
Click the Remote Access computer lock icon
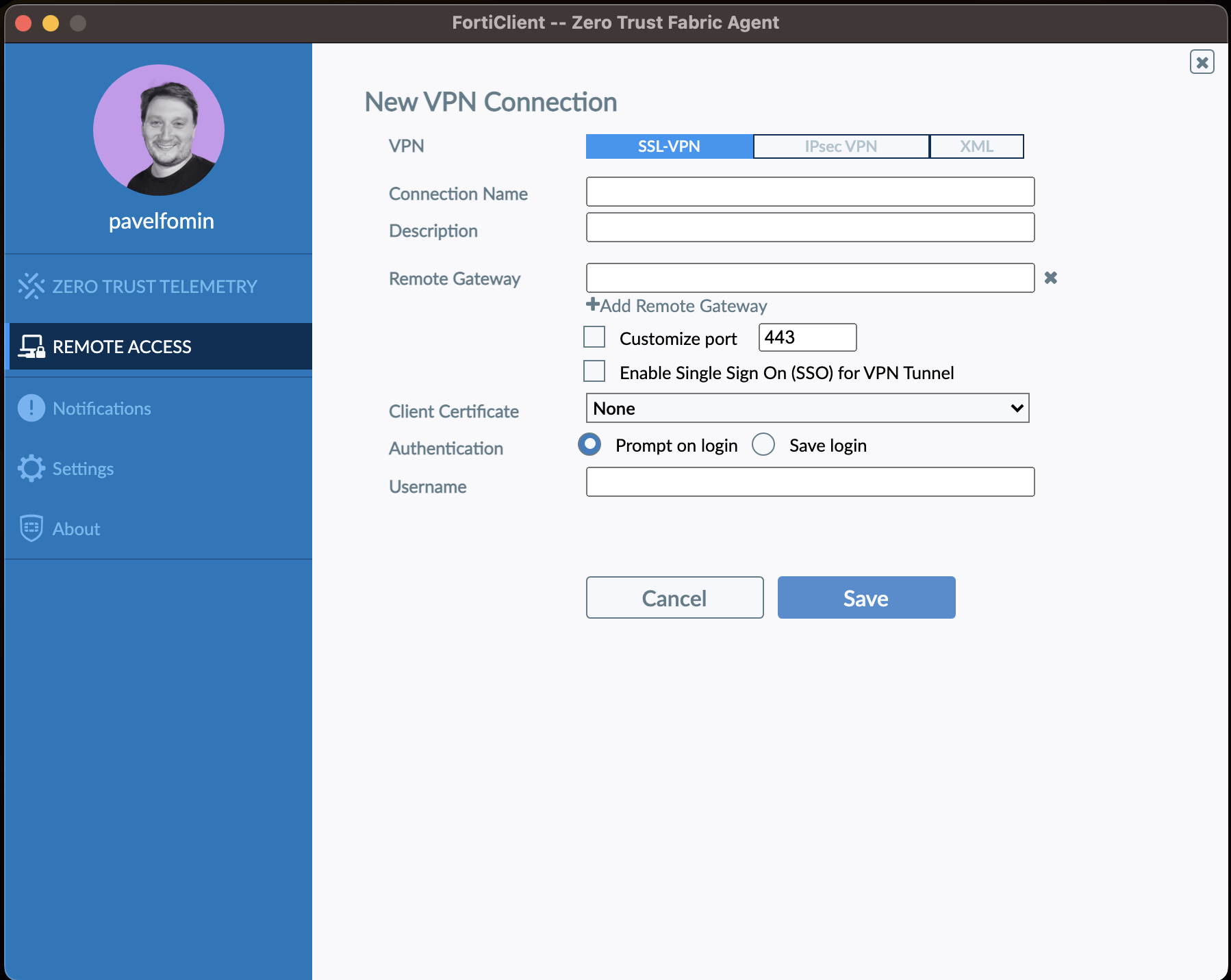tap(31, 346)
